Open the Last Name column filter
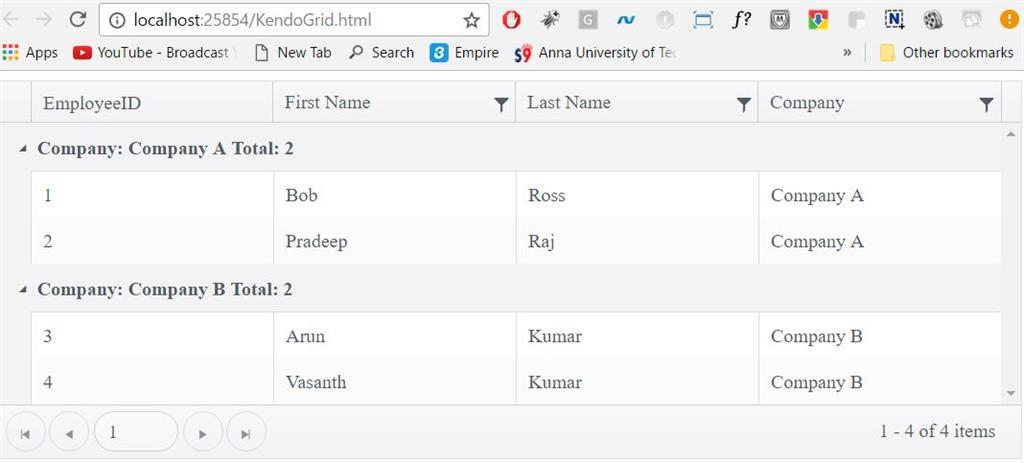Screen dimensions: 1024x463 click(x=743, y=104)
